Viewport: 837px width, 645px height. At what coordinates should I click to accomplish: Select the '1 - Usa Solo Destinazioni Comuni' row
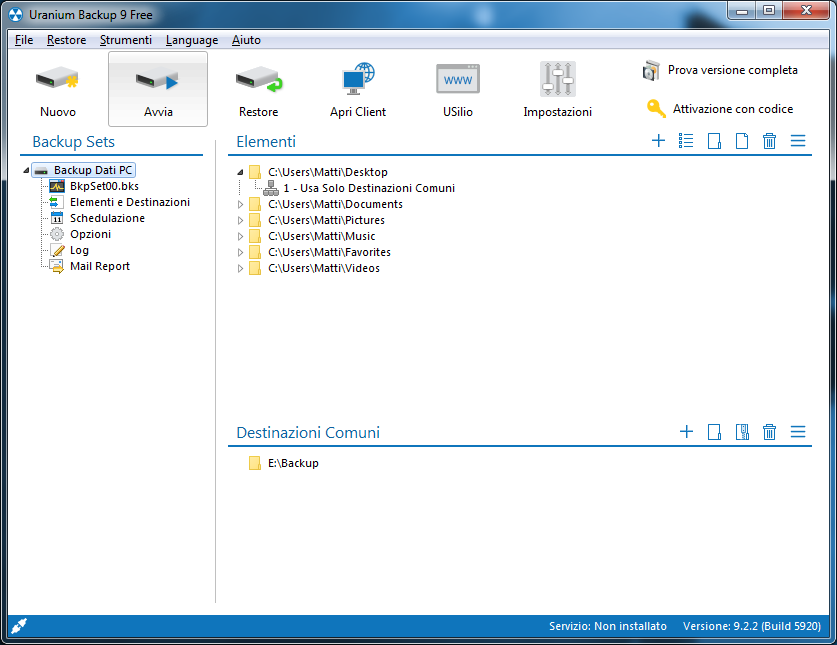pos(369,188)
